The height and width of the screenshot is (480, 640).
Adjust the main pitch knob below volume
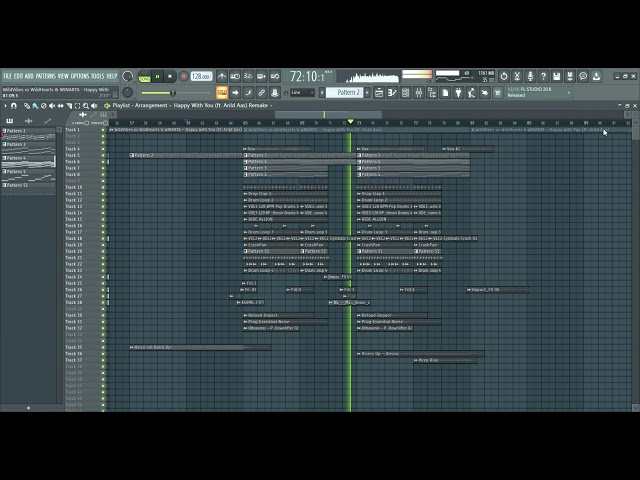pos(127,93)
